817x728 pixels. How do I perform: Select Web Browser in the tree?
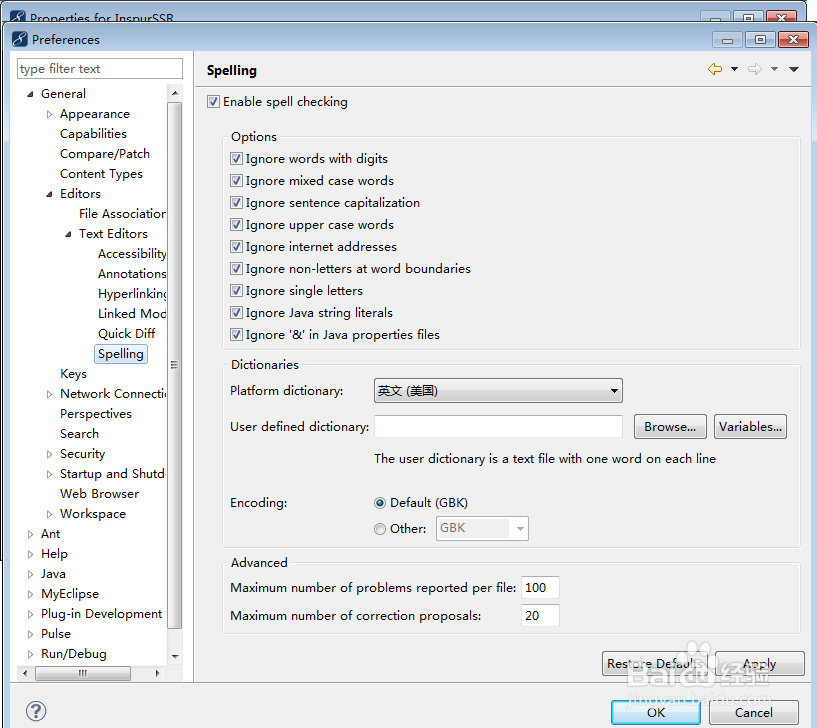(x=100, y=494)
